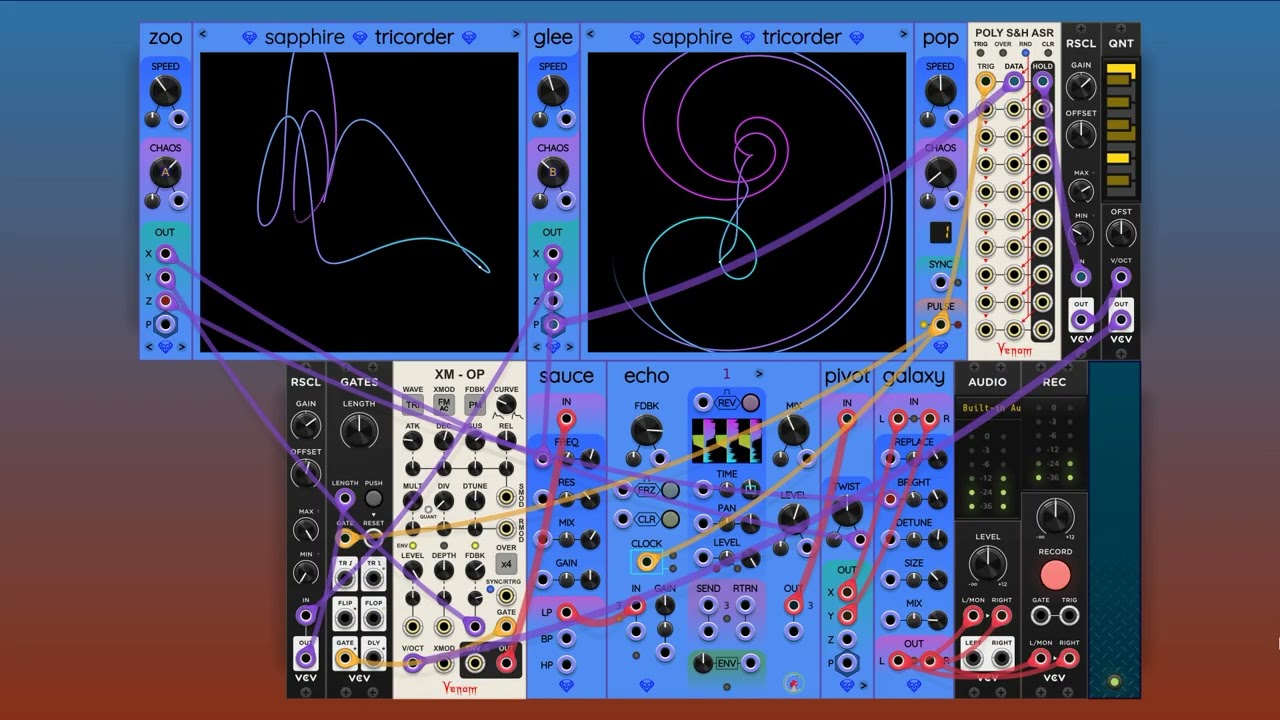1280x720 pixels.
Task: Click left expander arrow at zoo bottom
Action: pos(151,347)
